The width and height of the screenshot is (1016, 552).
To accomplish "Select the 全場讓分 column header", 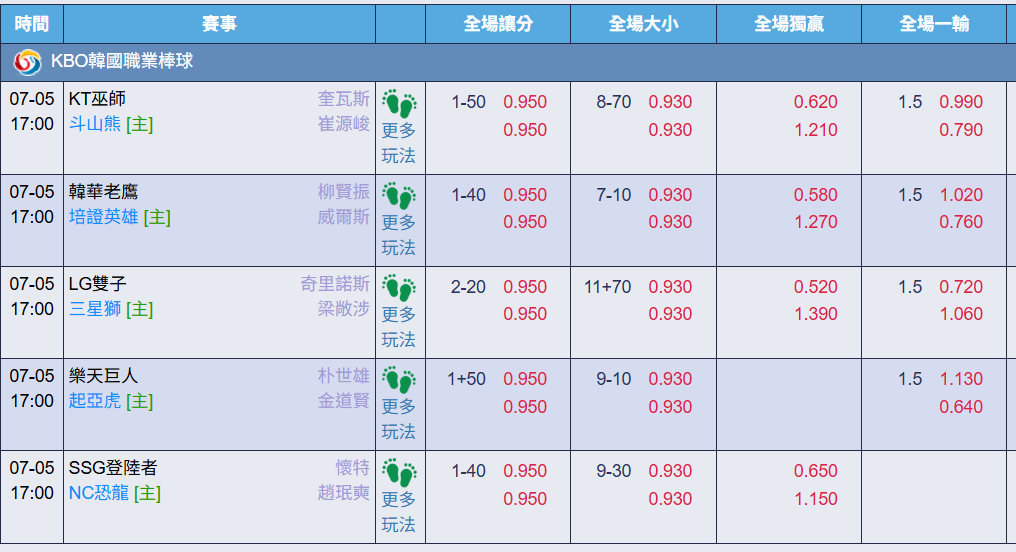I will 498,24.
